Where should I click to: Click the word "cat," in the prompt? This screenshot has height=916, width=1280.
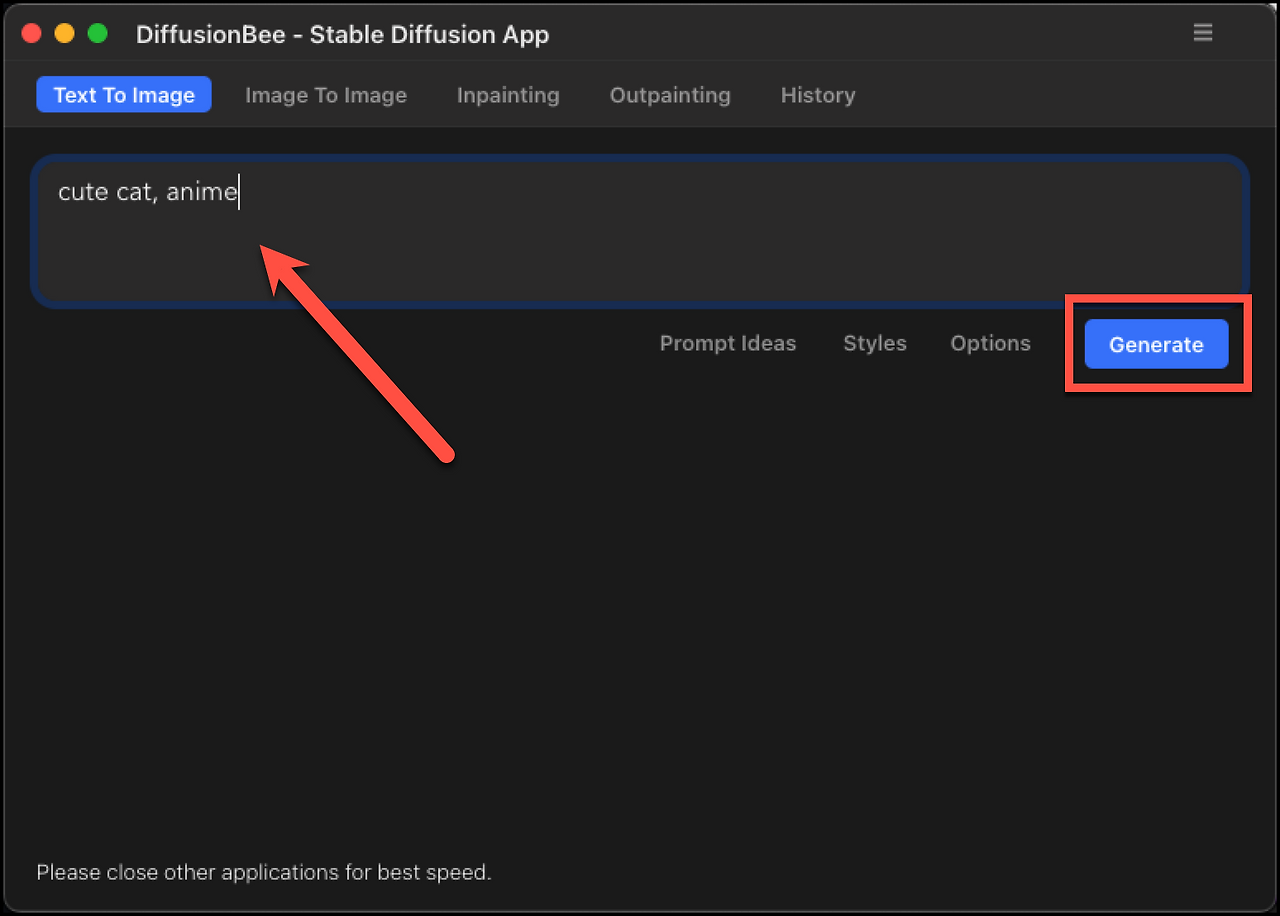tap(137, 192)
